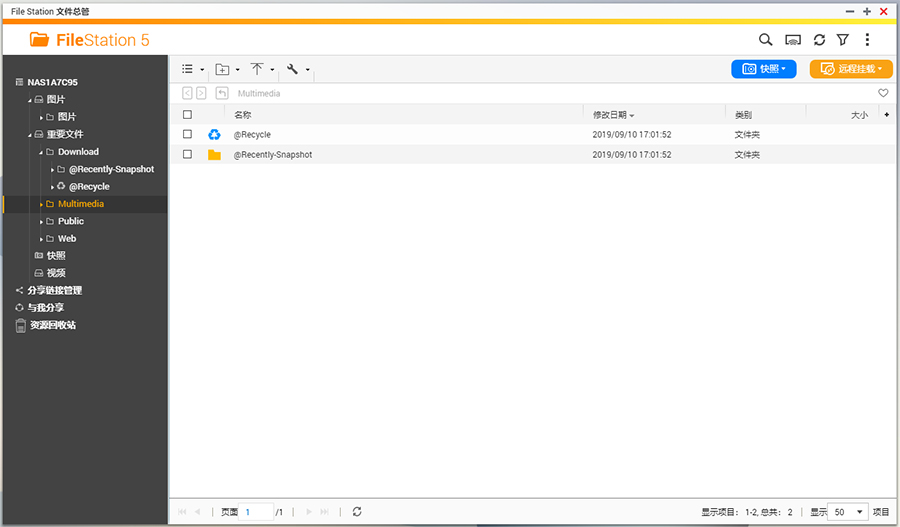Open the view mode dropdown arrow
900x527 pixels.
click(202, 70)
